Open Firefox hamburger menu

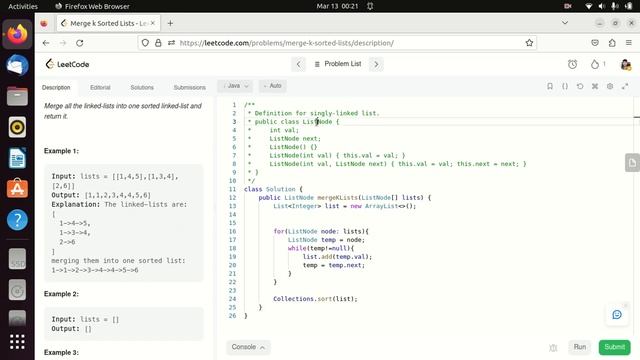tap(629, 43)
